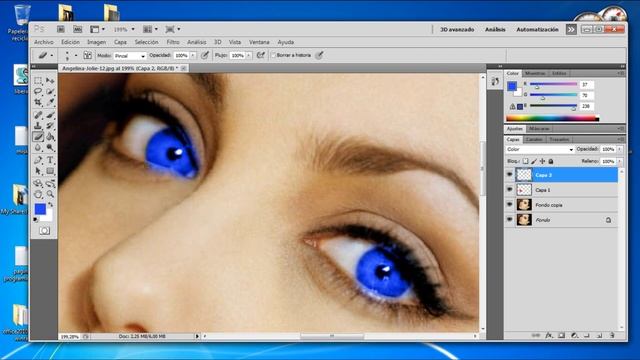
Task: Switch to 3D avanzado workspace
Action: [457, 29]
